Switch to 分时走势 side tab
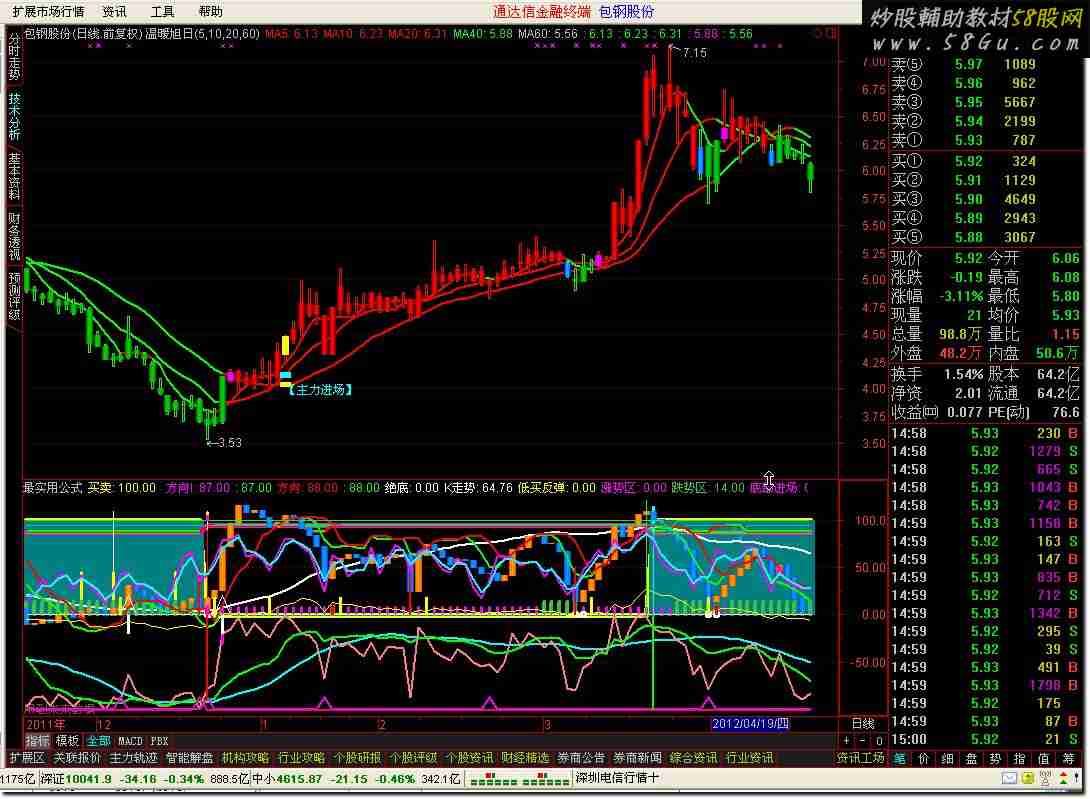The width and height of the screenshot is (1090, 799). tap(14, 58)
